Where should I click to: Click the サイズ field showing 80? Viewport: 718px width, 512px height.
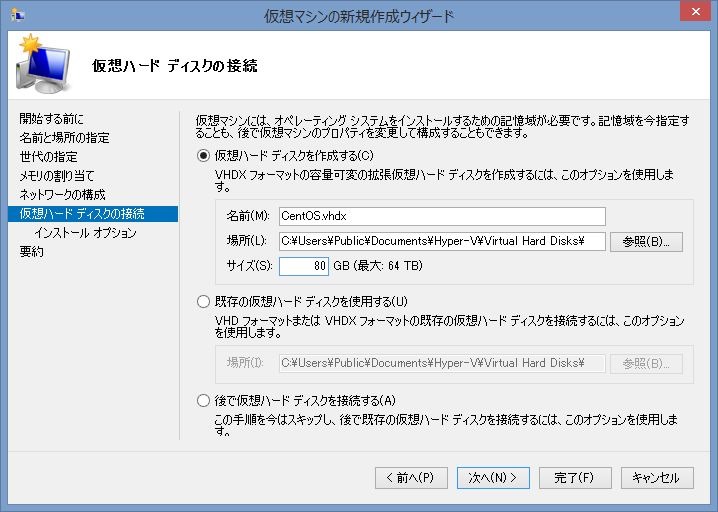pyautogui.click(x=304, y=267)
